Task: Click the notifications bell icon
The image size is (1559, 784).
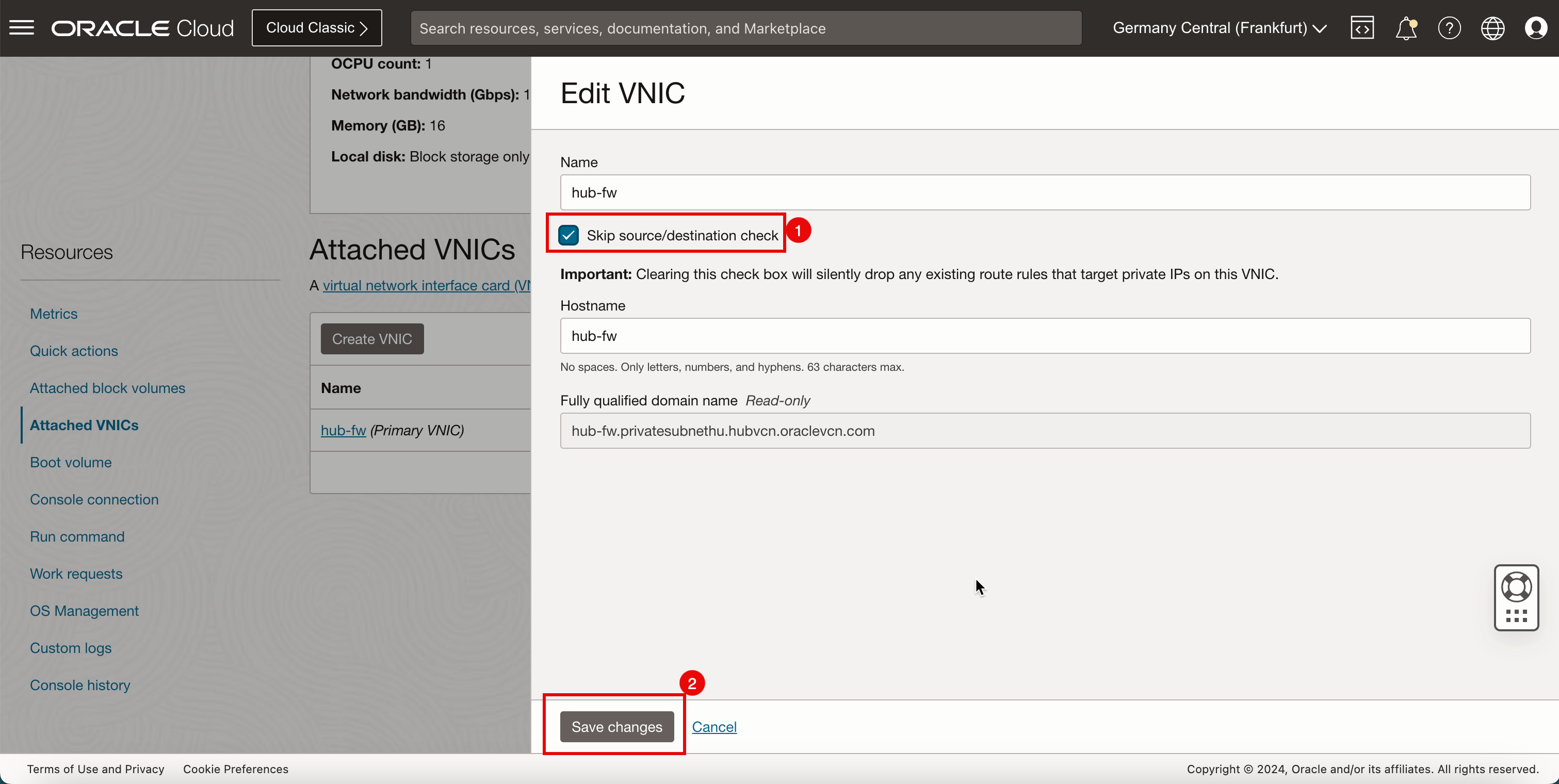Action: (1406, 28)
